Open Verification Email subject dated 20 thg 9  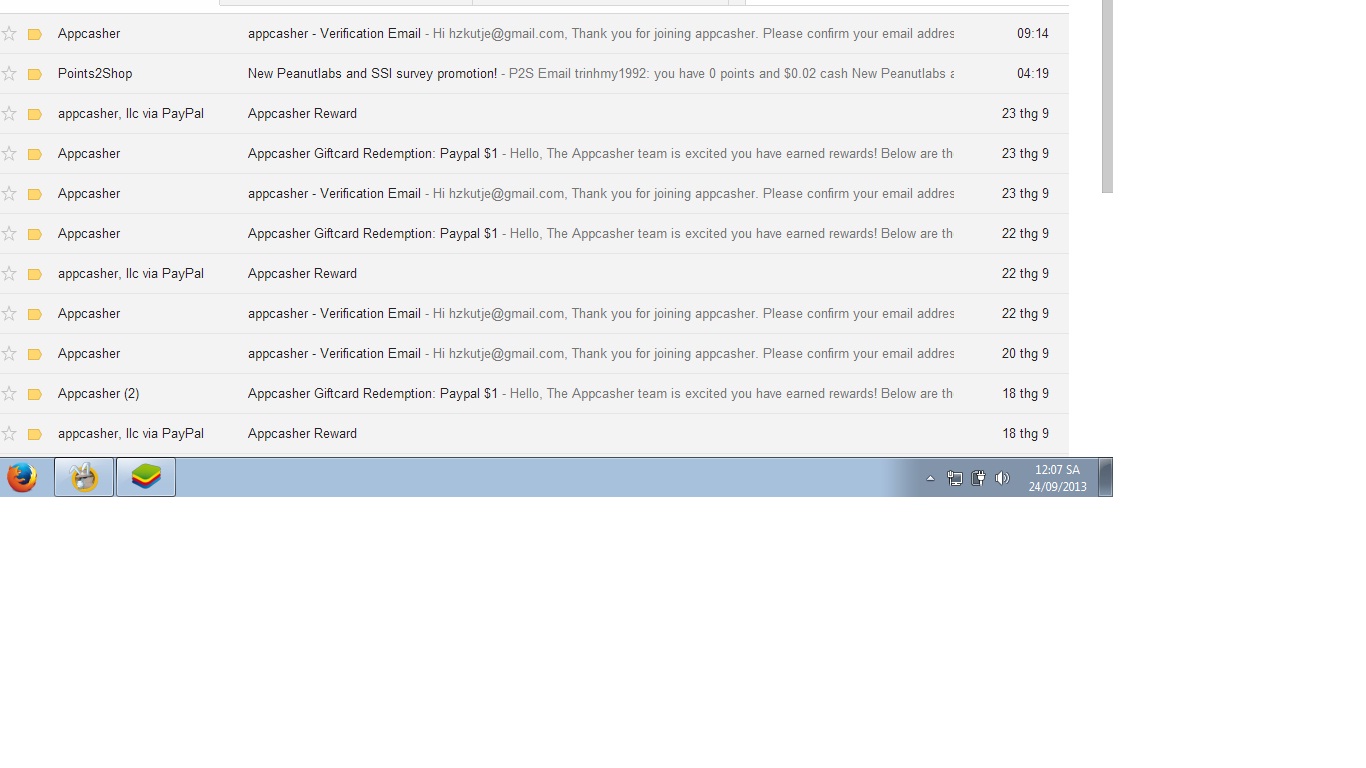coord(334,353)
